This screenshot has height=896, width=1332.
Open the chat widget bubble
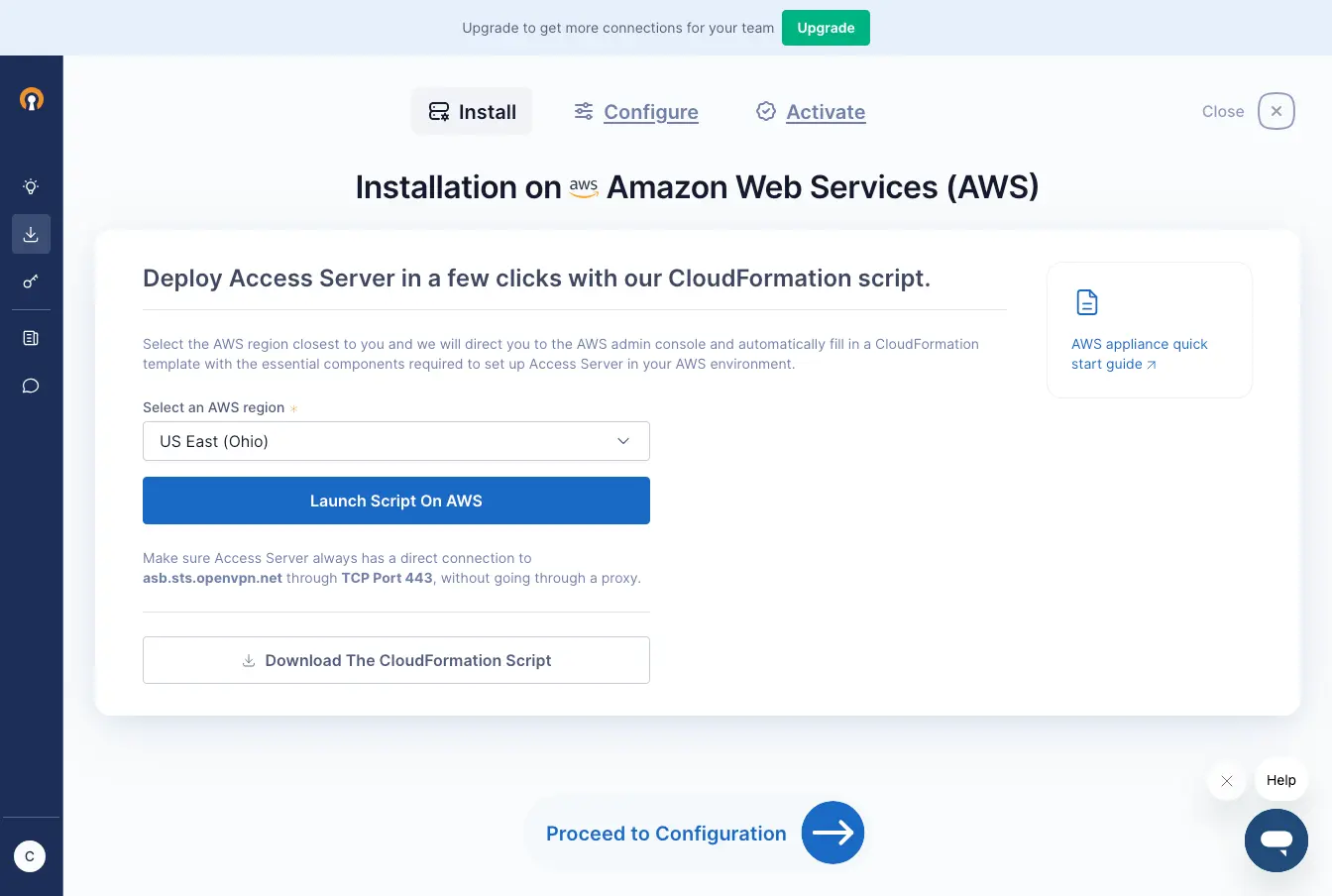tap(1276, 840)
